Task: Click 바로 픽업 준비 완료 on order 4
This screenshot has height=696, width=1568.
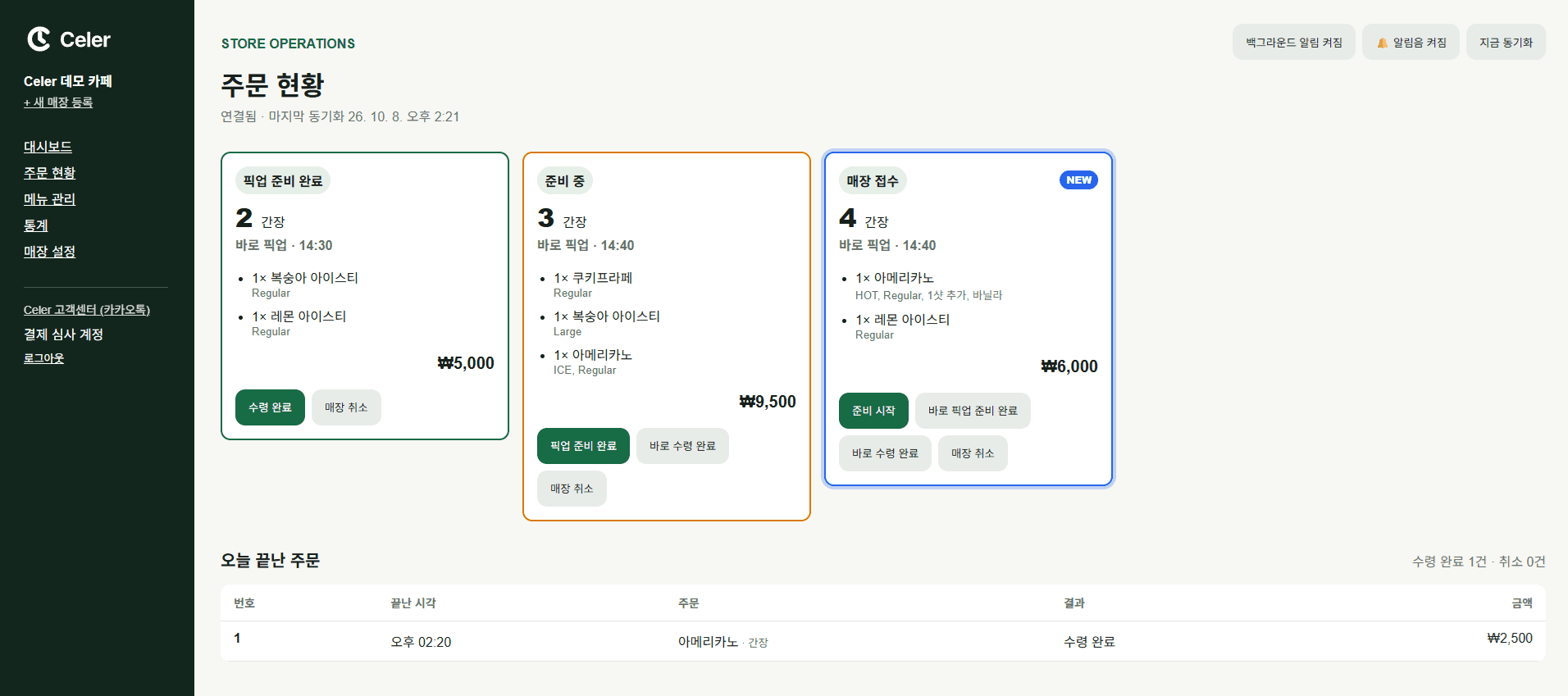Action: pyautogui.click(x=973, y=411)
